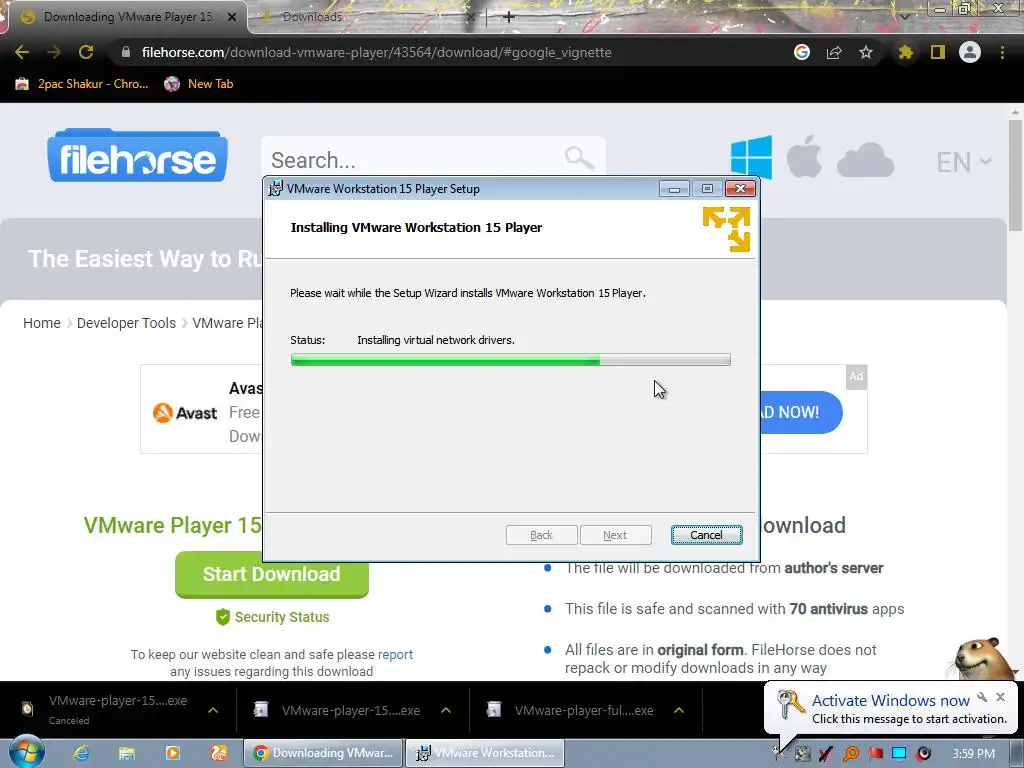Open the Windows Start menu

(26, 752)
